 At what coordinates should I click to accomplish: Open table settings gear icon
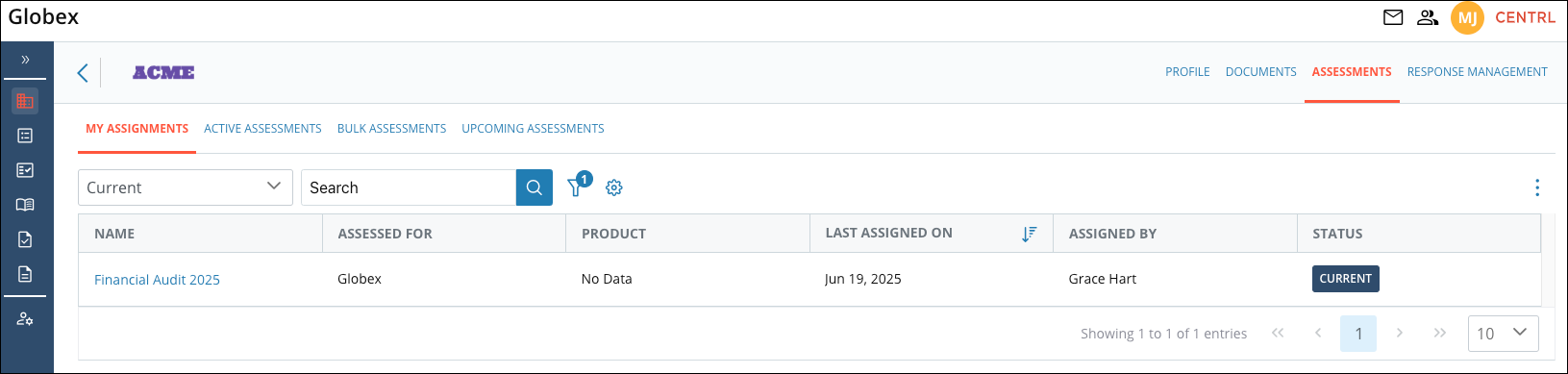(x=614, y=187)
